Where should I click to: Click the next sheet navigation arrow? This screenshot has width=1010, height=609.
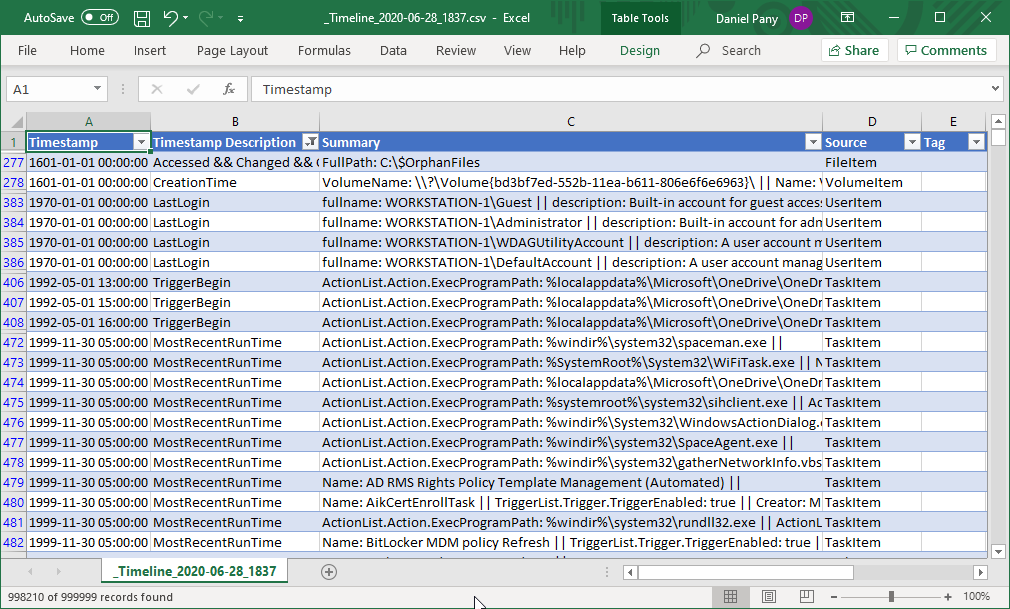58,572
